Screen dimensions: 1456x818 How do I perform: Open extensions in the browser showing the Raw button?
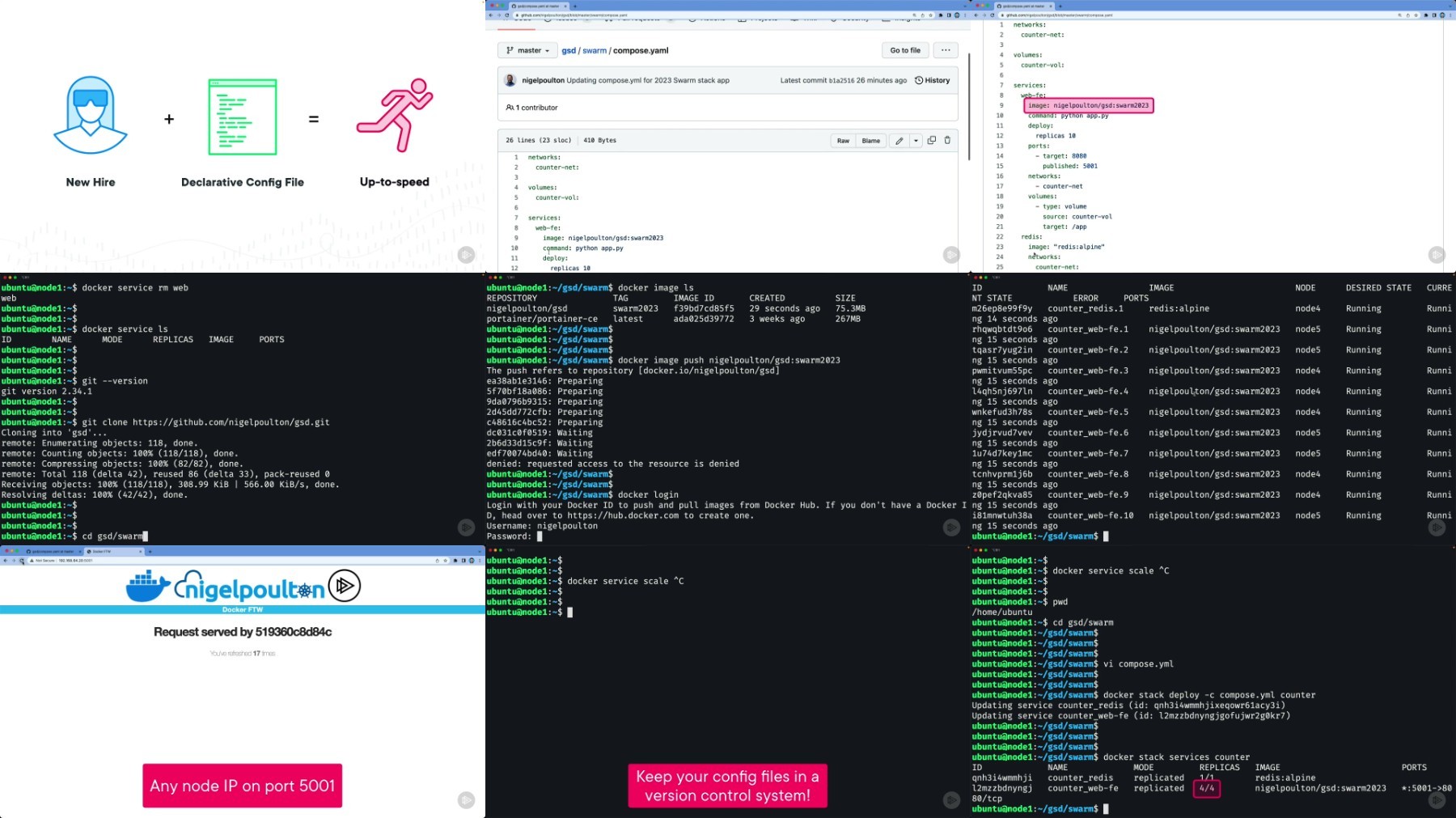[941, 15]
